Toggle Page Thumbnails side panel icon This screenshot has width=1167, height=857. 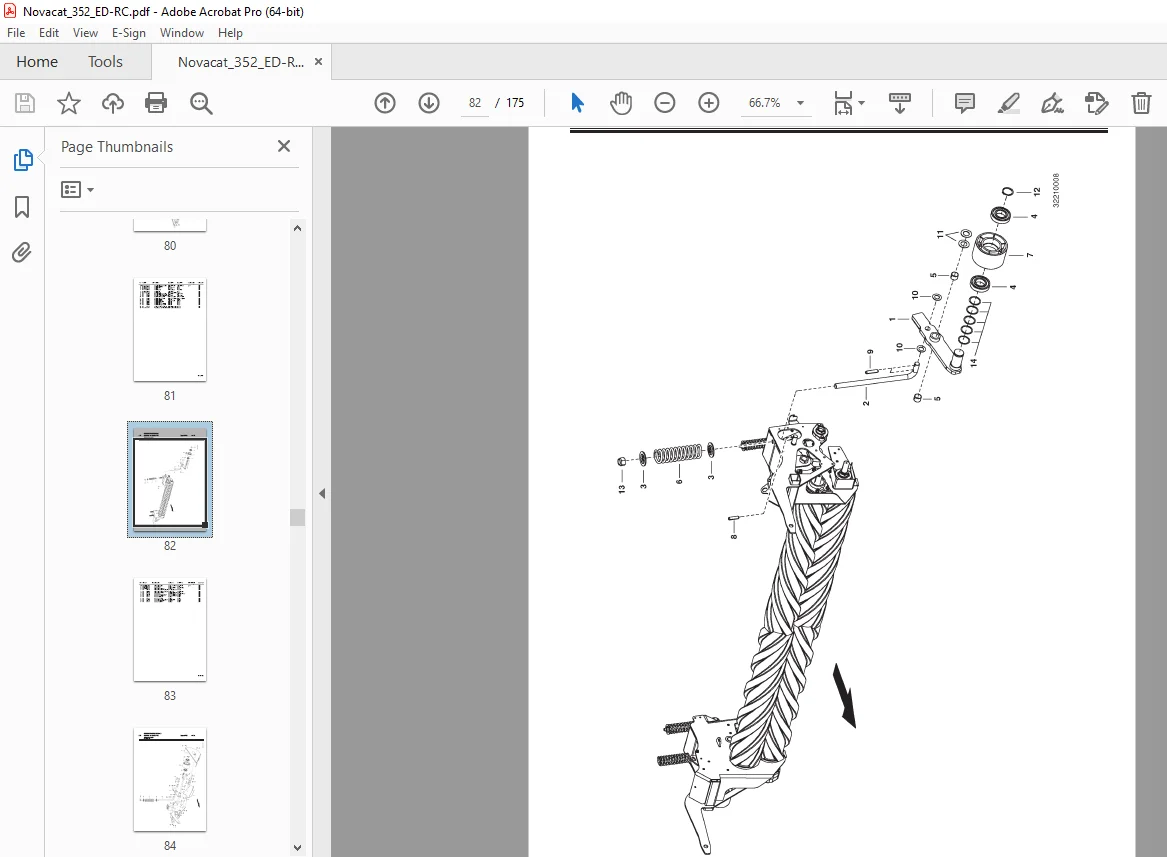[x=22, y=159]
